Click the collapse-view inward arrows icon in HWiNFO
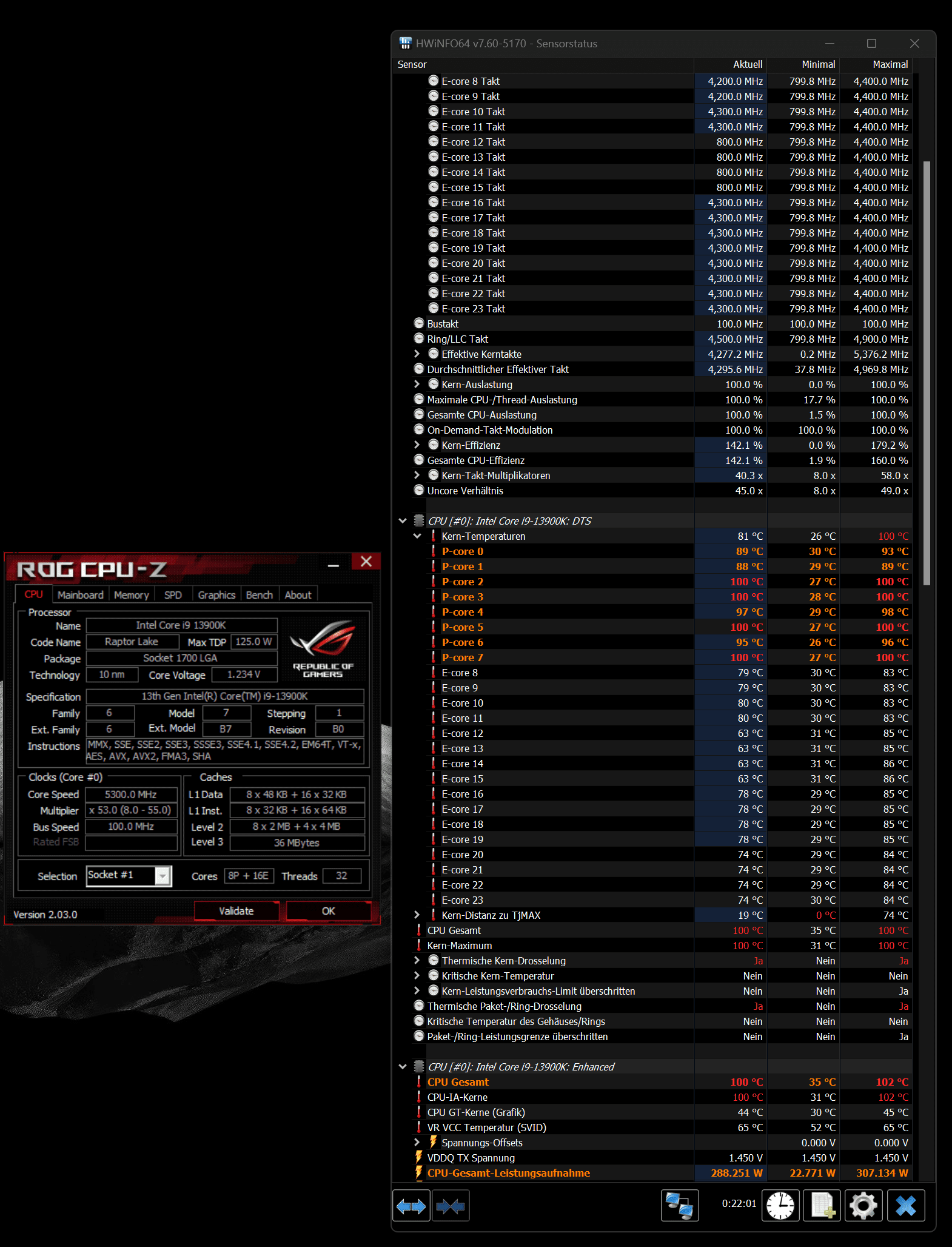 click(x=451, y=1206)
